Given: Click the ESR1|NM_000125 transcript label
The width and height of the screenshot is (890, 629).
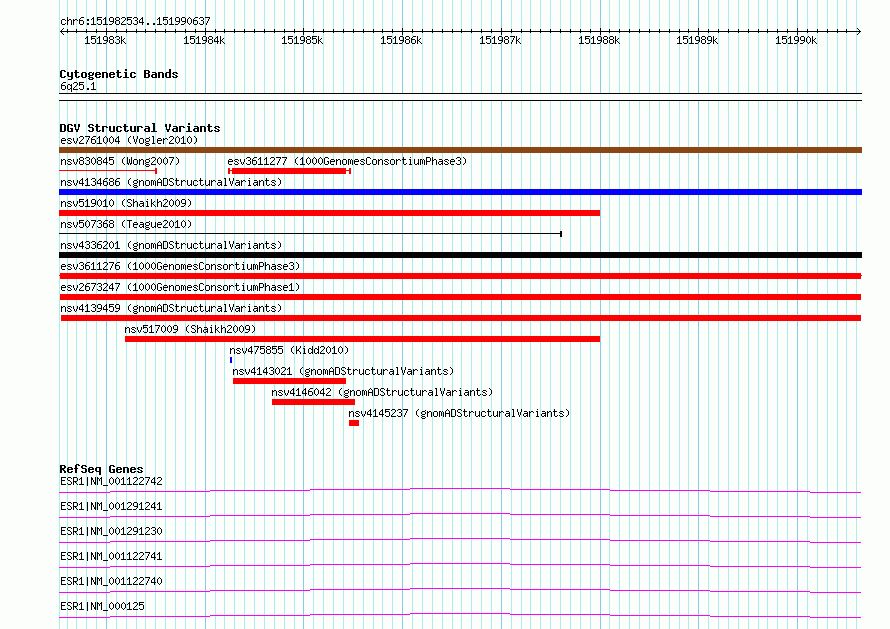Looking at the screenshot, I should [x=102, y=606].
